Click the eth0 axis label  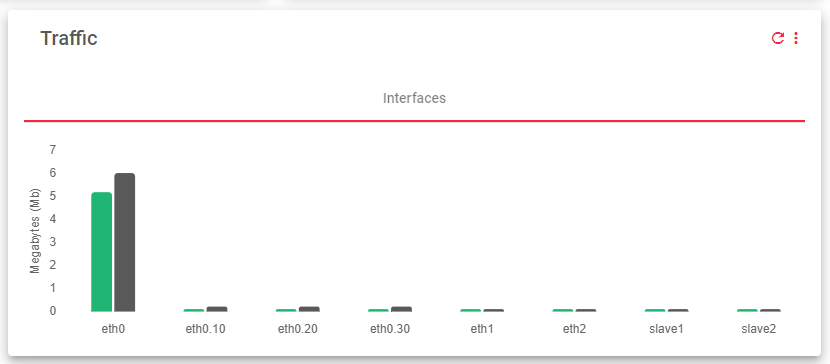113,329
